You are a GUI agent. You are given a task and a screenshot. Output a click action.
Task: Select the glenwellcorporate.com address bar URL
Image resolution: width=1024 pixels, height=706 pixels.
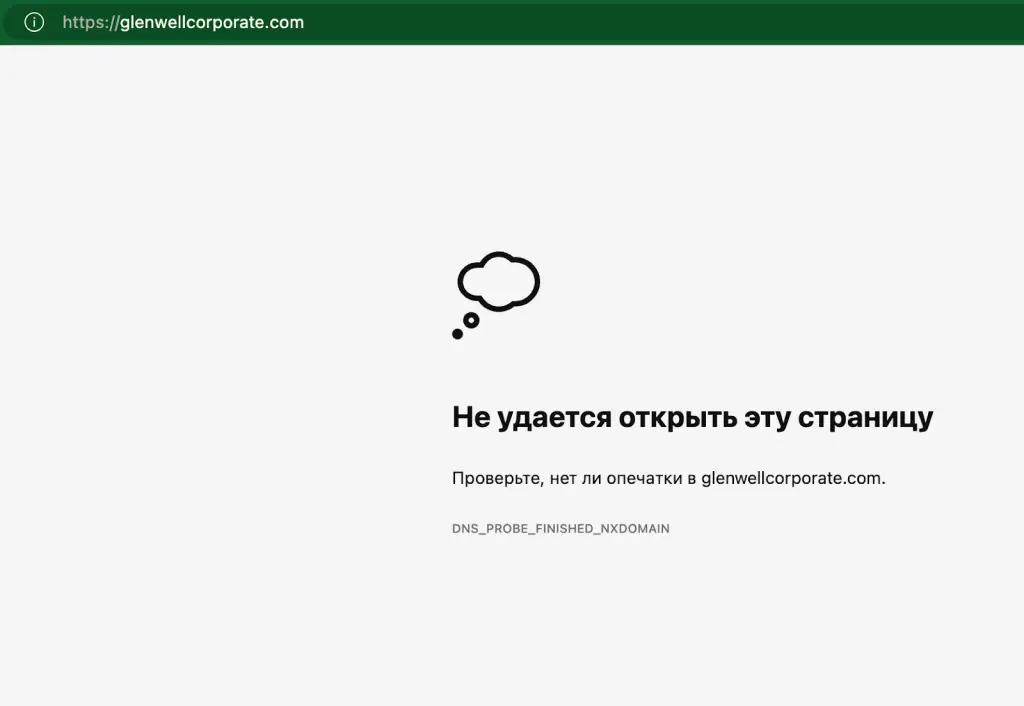tap(183, 22)
